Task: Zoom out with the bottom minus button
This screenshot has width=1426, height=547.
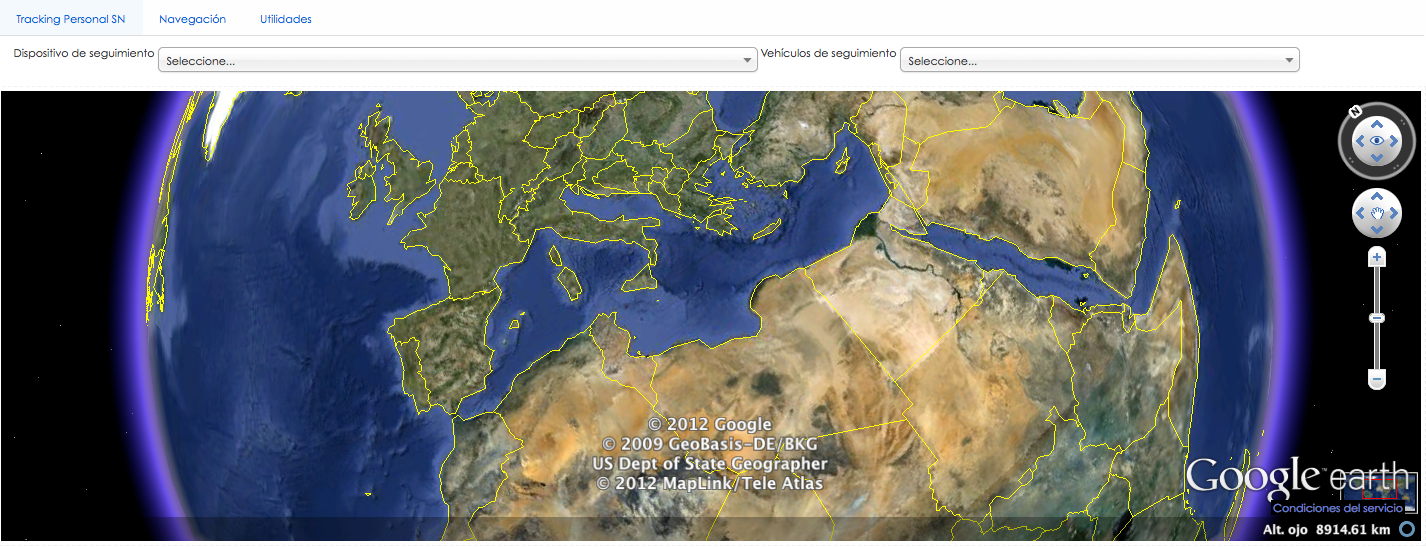Action: tap(1377, 380)
